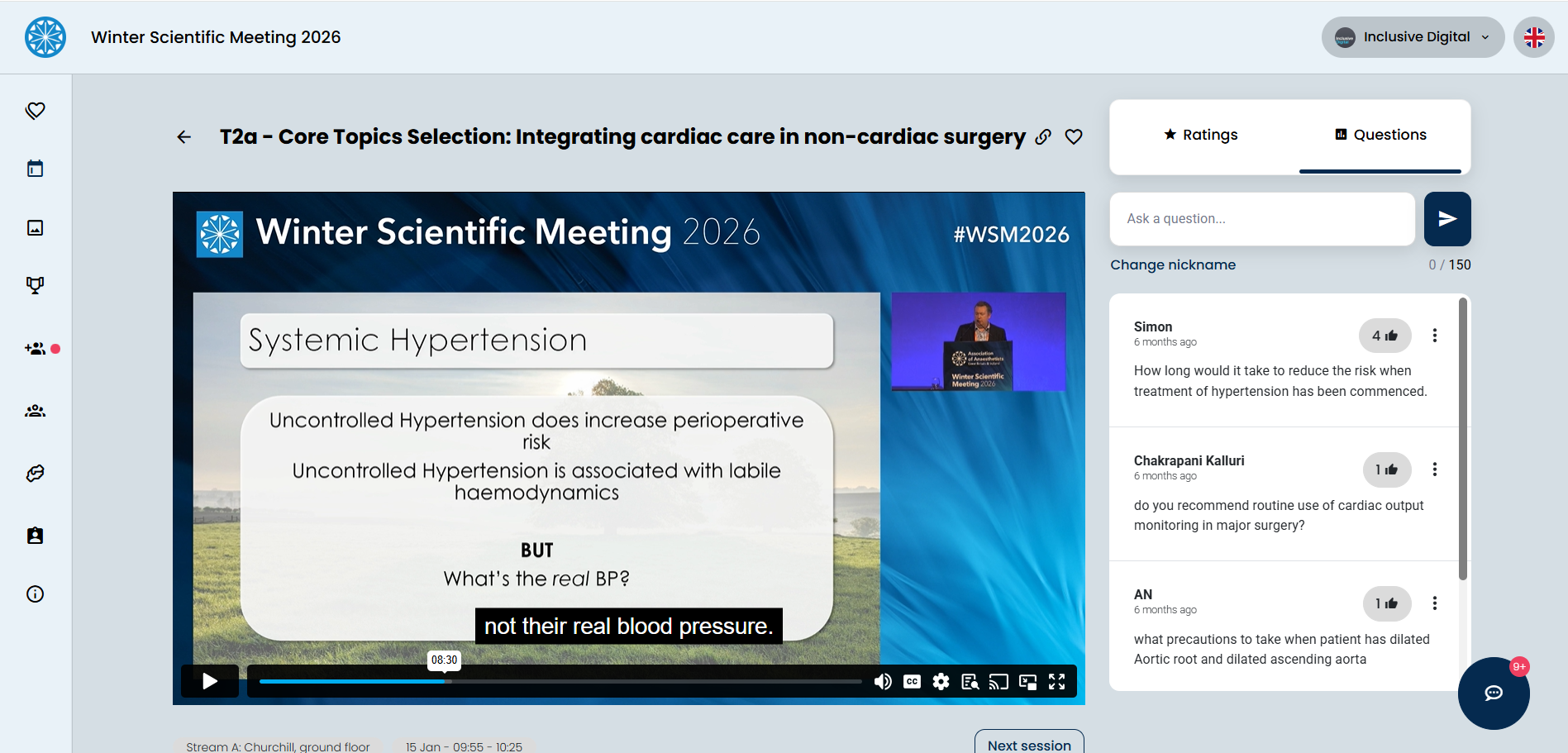Screen dimensions: 1568x753
Task: Switch to the Ratings tab
Action: click(x=1200, y=135)
